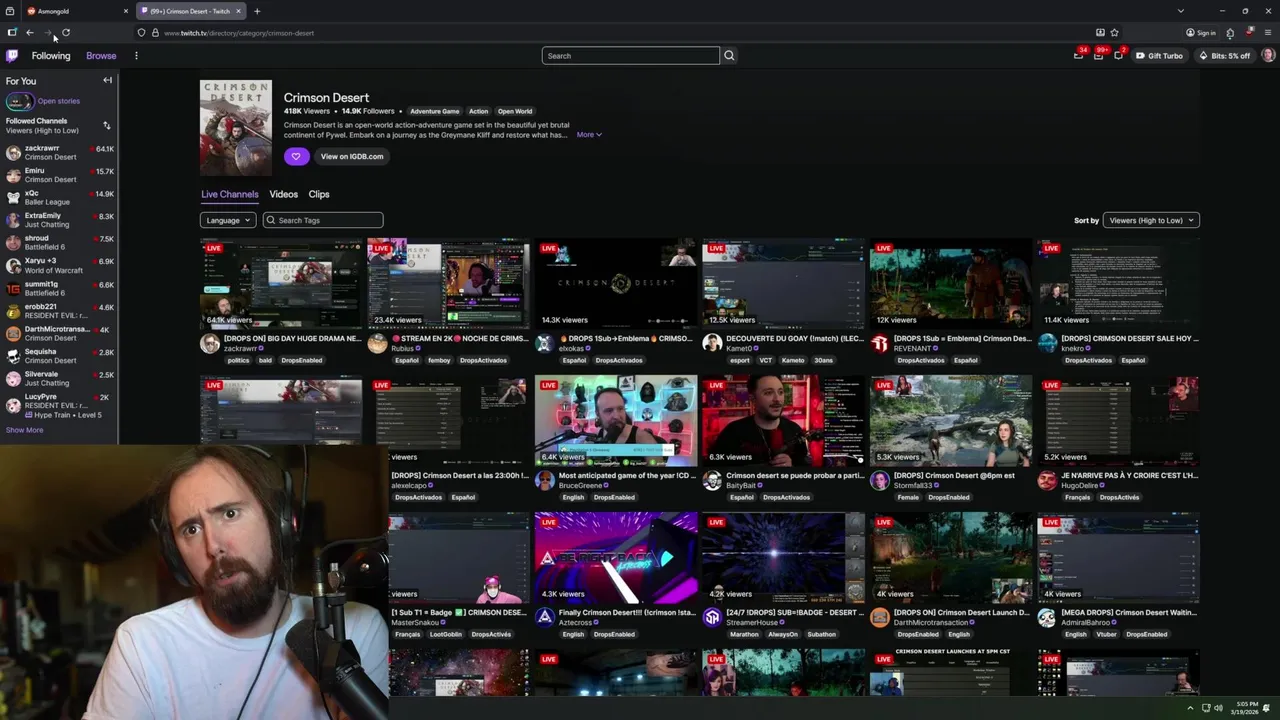Close the Asmongold browser tab
The width and height of the screenshot is (1280, 720).
coord(126,11)
